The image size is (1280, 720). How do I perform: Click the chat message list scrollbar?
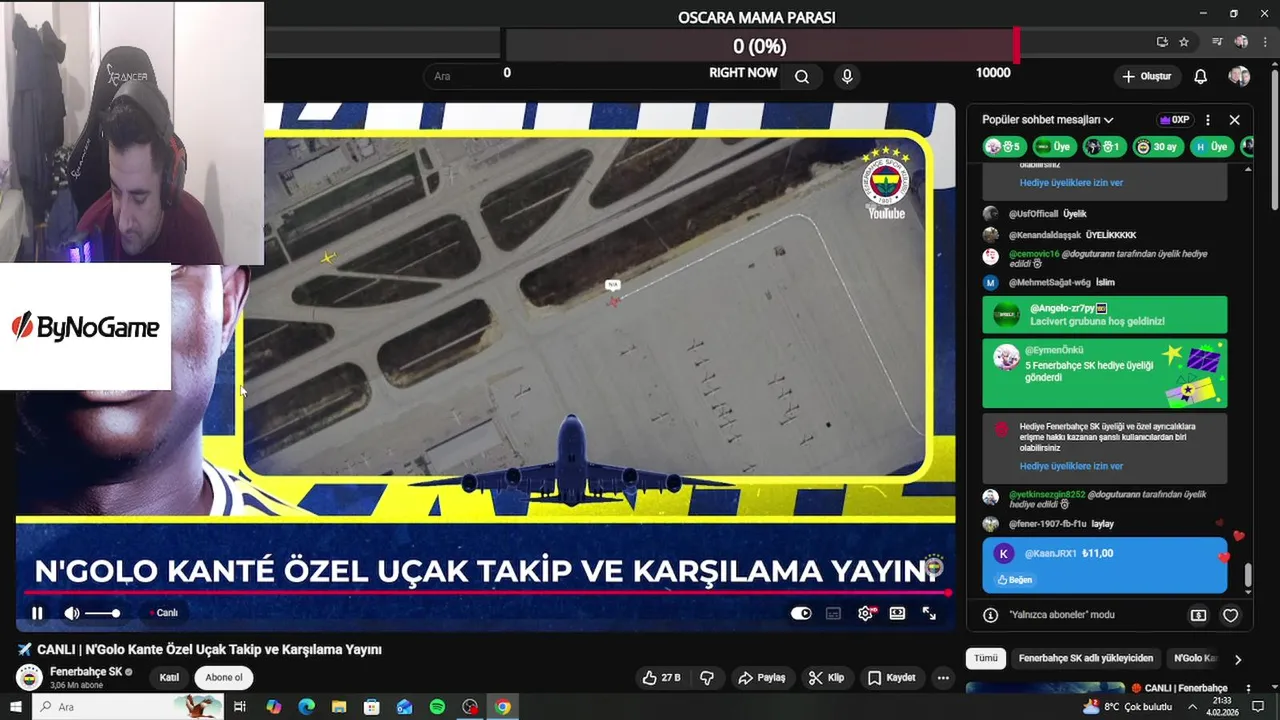[x=1248, y=577]
